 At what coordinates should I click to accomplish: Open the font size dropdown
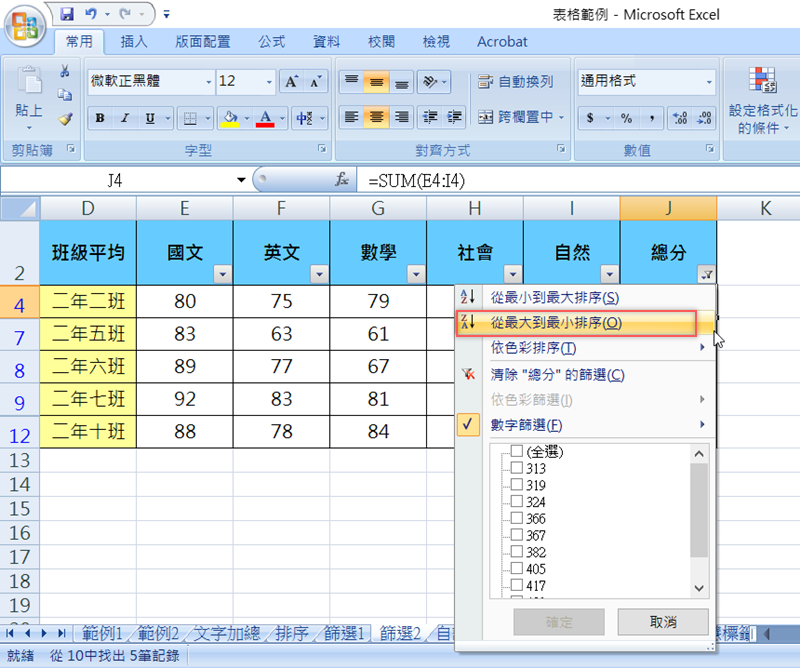[268, 82]
